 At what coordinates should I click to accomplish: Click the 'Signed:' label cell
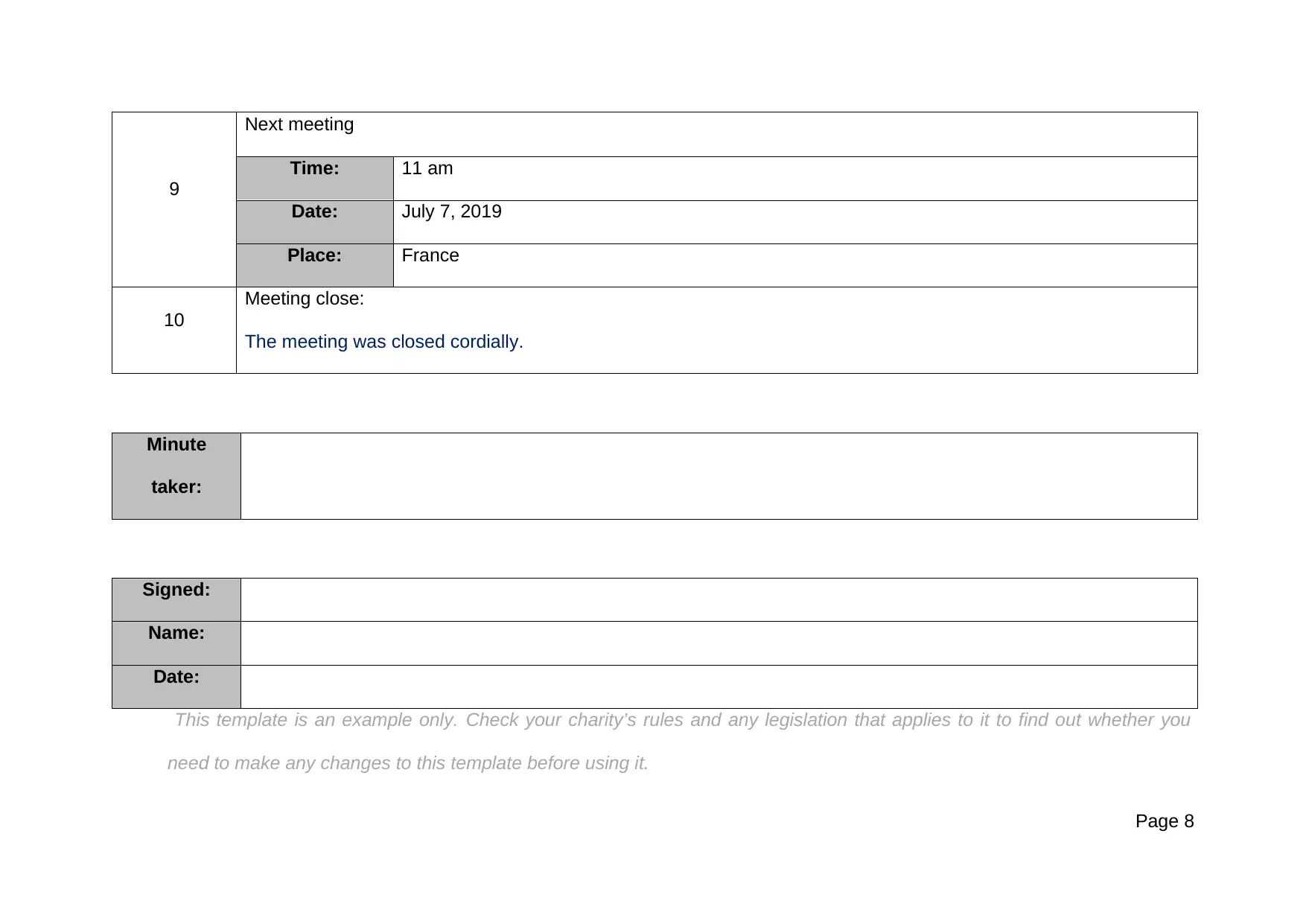[176, 599]
